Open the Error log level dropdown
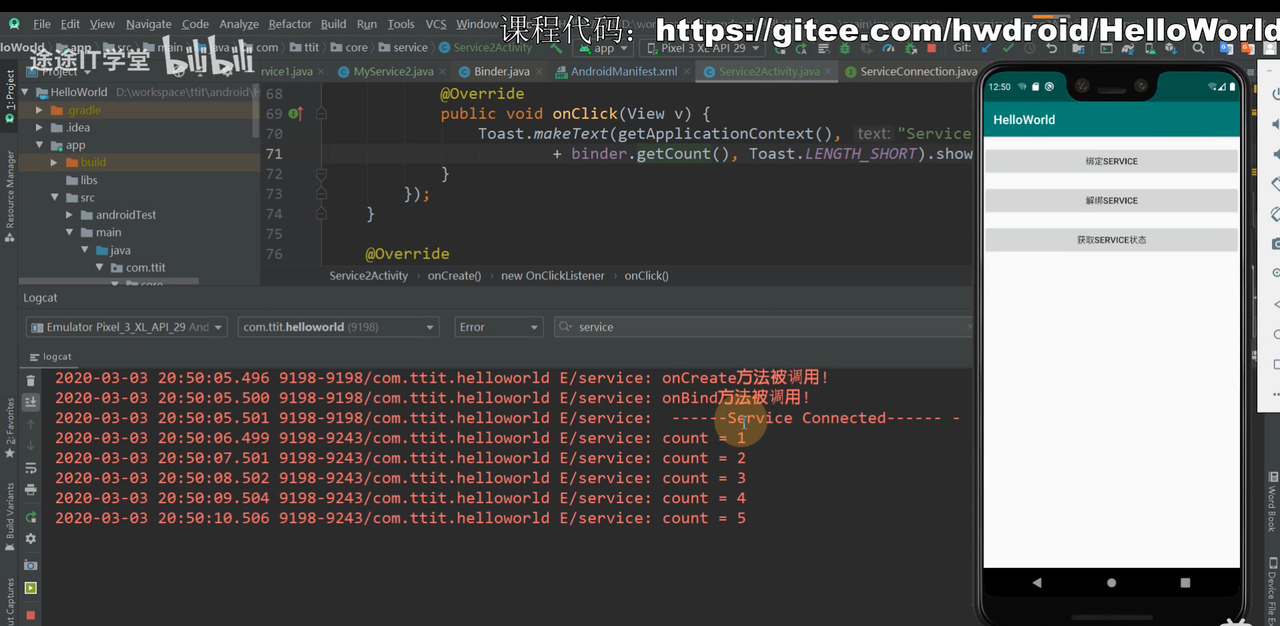 (x=498, y=327)
